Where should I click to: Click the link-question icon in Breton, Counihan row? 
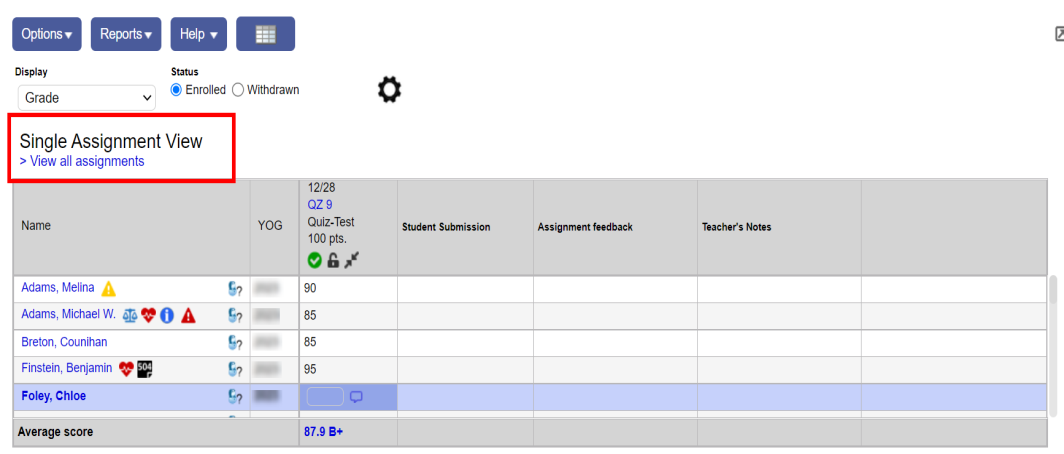(x=235, y=343)
